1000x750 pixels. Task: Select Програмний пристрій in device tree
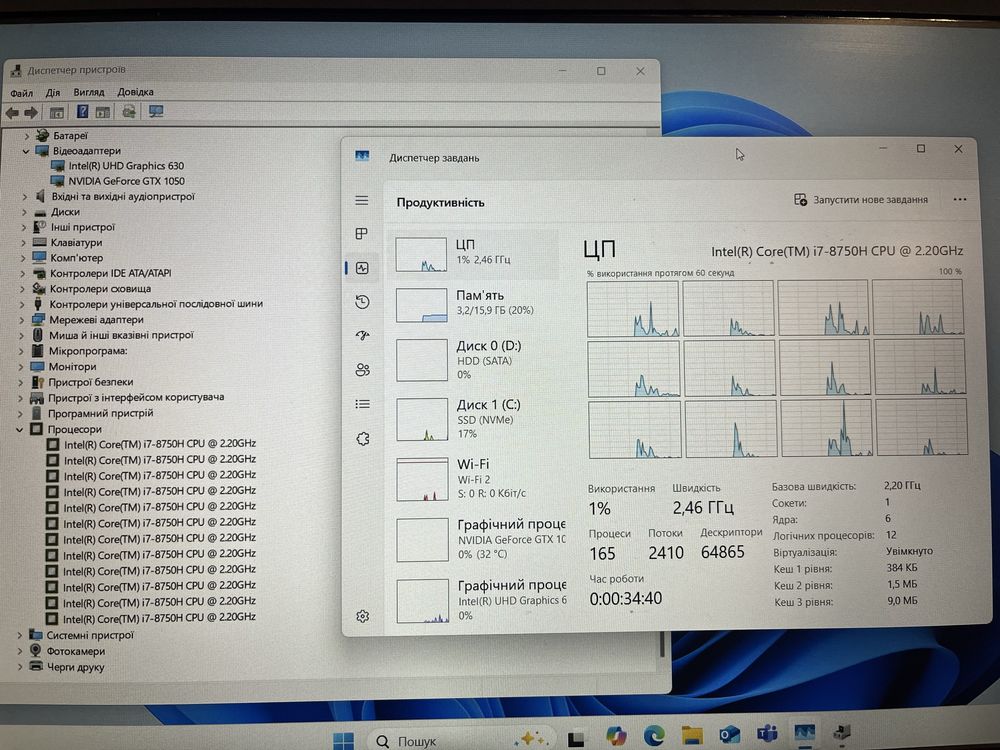(100, 413)
